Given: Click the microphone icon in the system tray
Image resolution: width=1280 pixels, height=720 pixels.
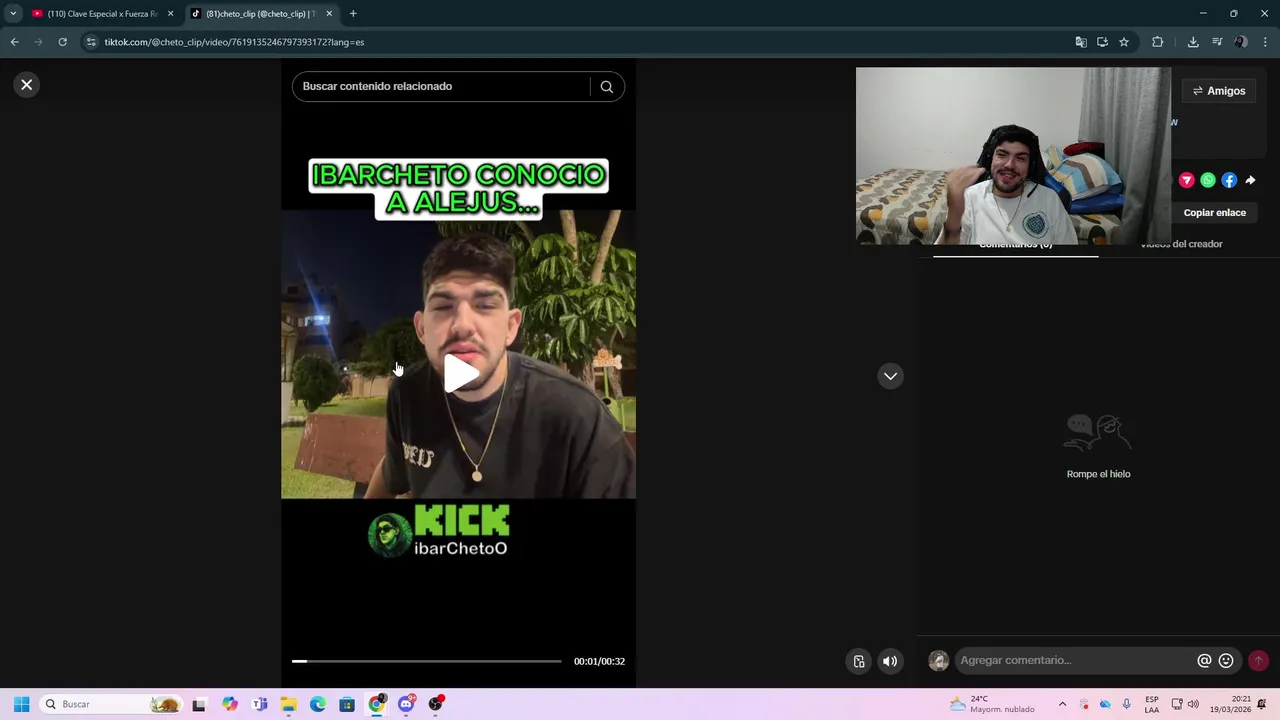Looking at the screenshot, I should (x=1127, y=704).
